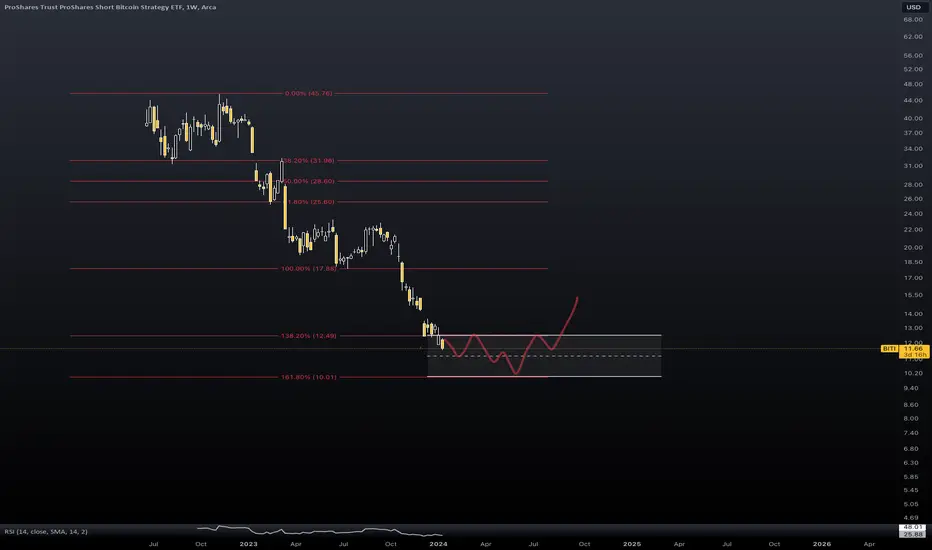Click the 2026 label on the time axis
This screenshot has width=932, height=550.
tap(822, 544)
